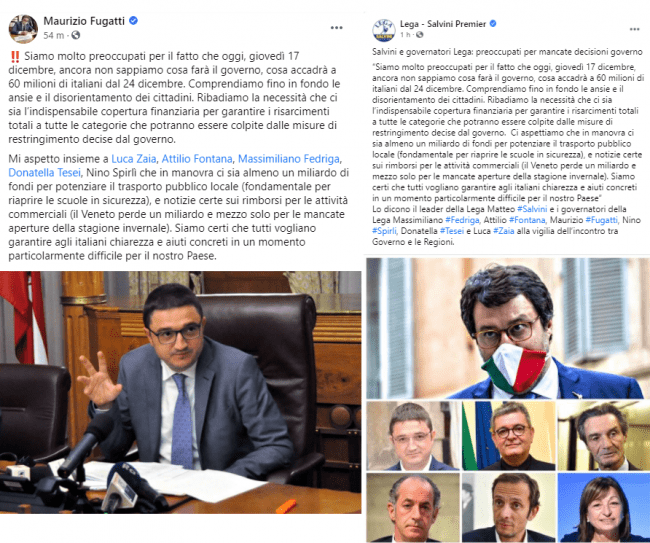Open the Lega - Salvini Premier logo avatar

pos(384,30)
